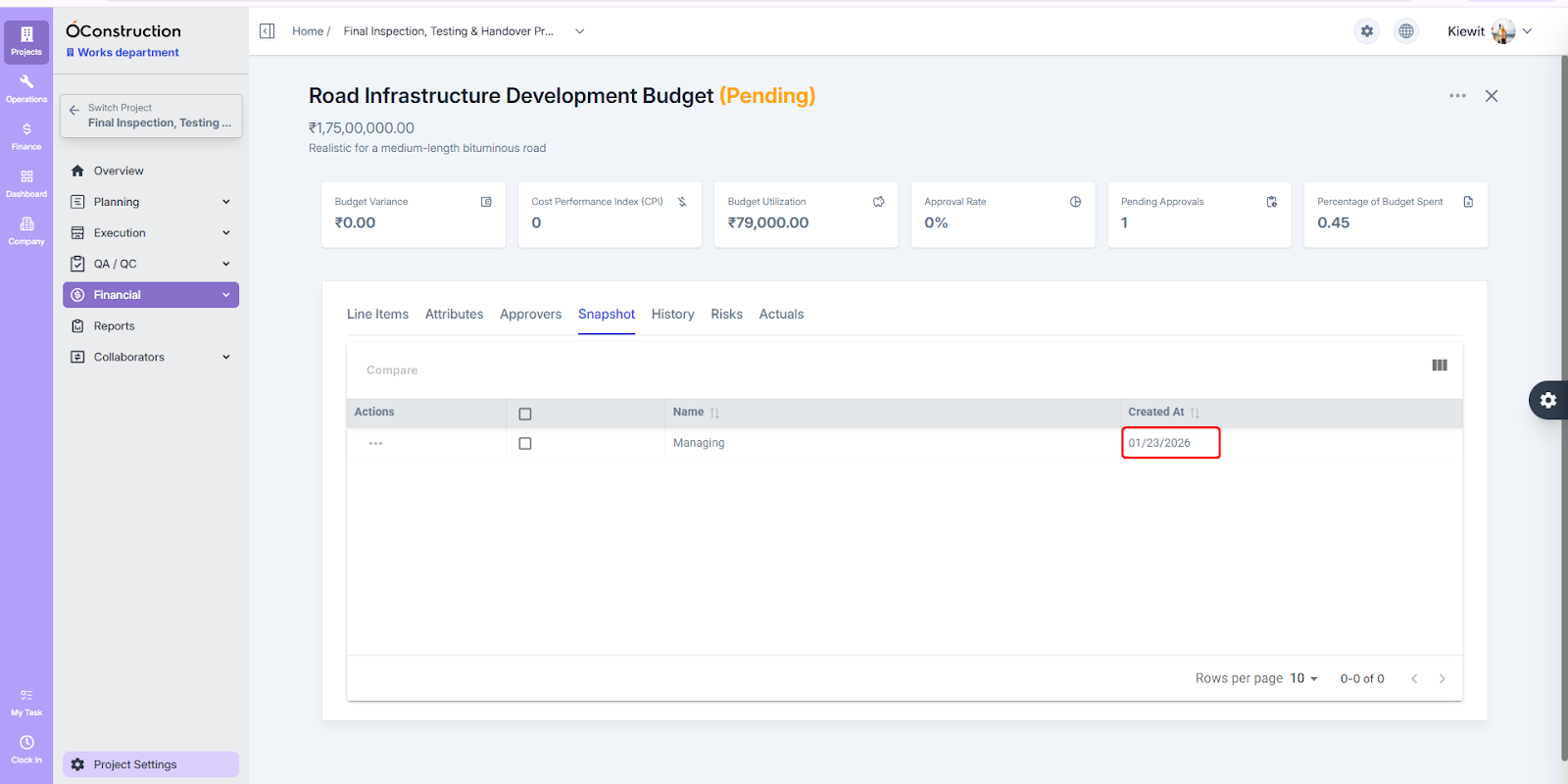The width and height of the screenshot is (1568, 784).
Task: Collapse the Financial menu chevron
Action: click(226, 295)
